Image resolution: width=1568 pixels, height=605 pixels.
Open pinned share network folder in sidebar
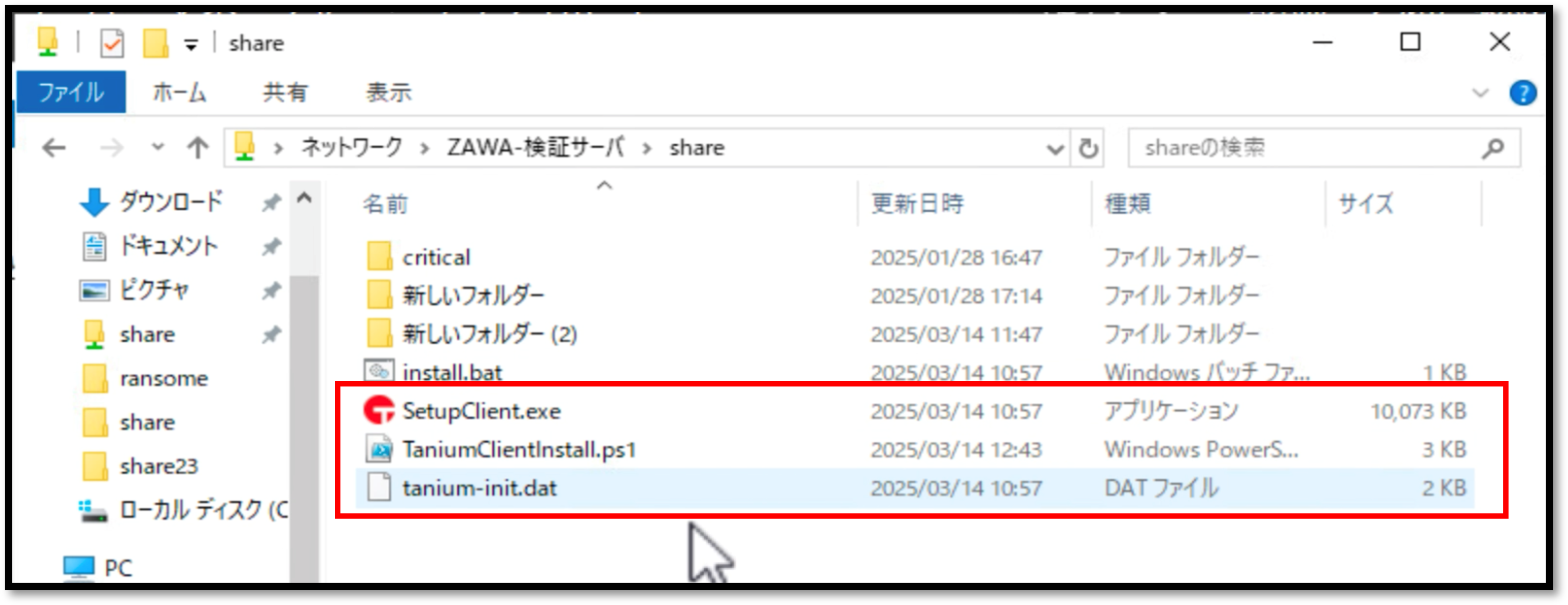(x=147, y=334)
